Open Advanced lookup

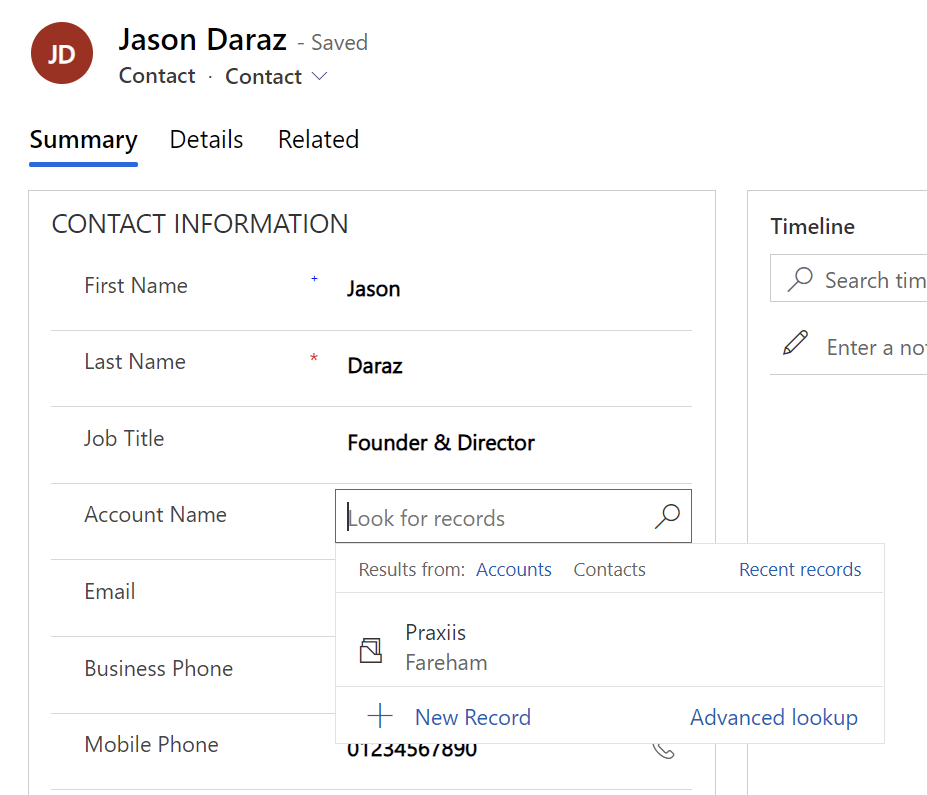pos(774,717)
